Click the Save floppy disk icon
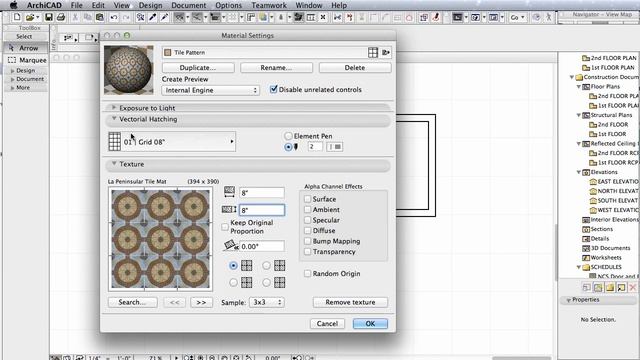 tap(49, 17)
